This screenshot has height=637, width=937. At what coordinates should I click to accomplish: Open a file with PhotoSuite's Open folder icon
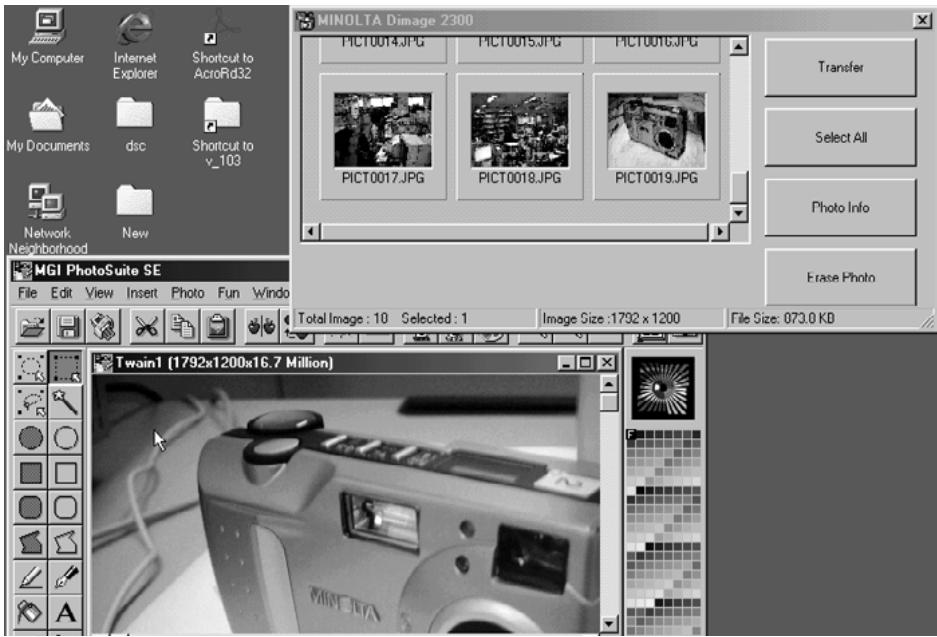pos(32,326)
